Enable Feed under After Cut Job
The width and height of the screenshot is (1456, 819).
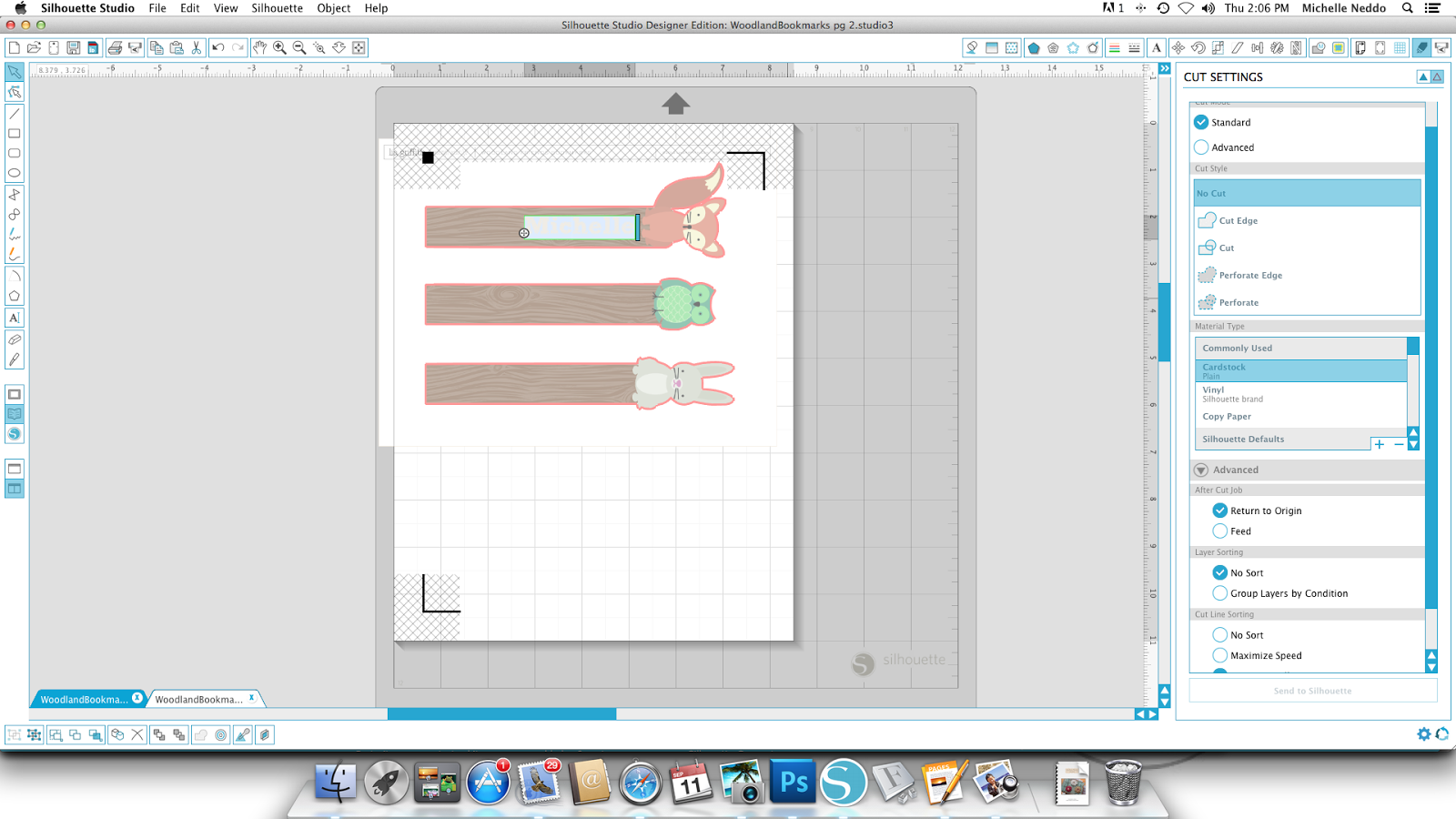(x=1220, y=531)
